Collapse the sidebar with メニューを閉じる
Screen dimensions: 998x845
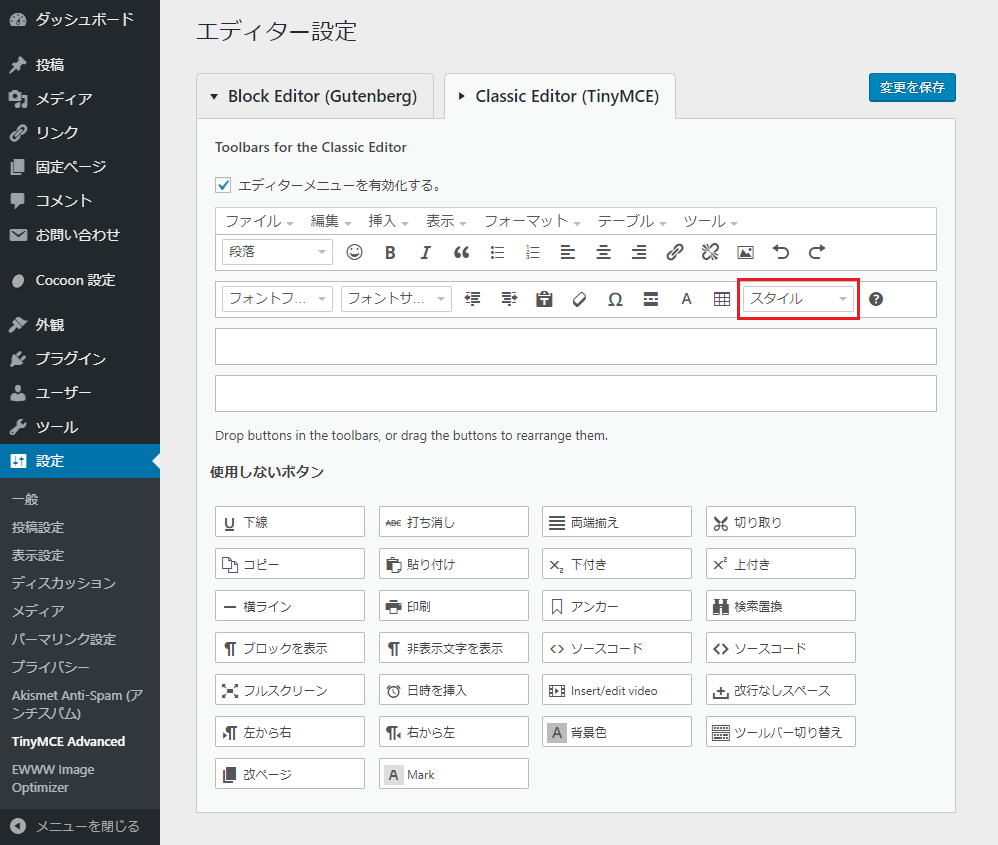pos(80,826)
